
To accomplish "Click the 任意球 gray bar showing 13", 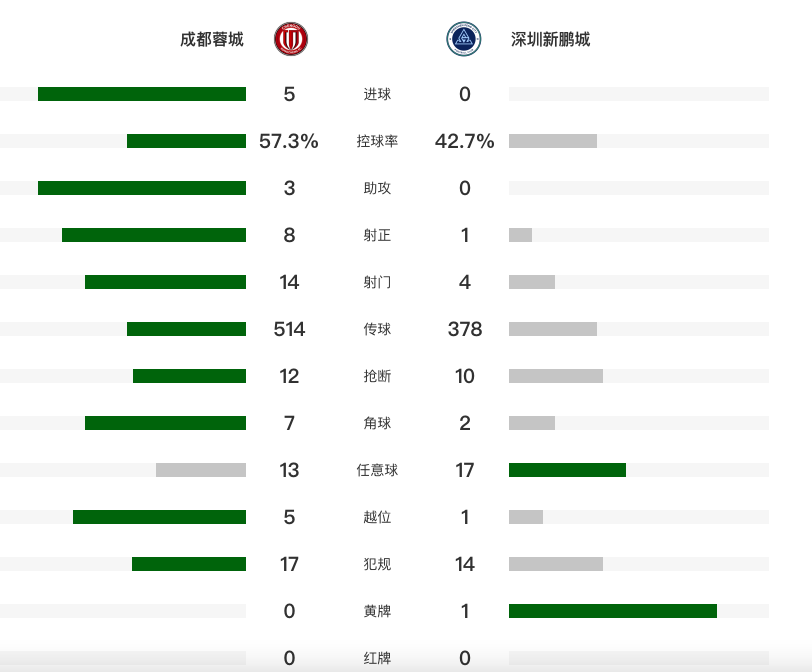I will pyautogui.click(x=201, y=470).
